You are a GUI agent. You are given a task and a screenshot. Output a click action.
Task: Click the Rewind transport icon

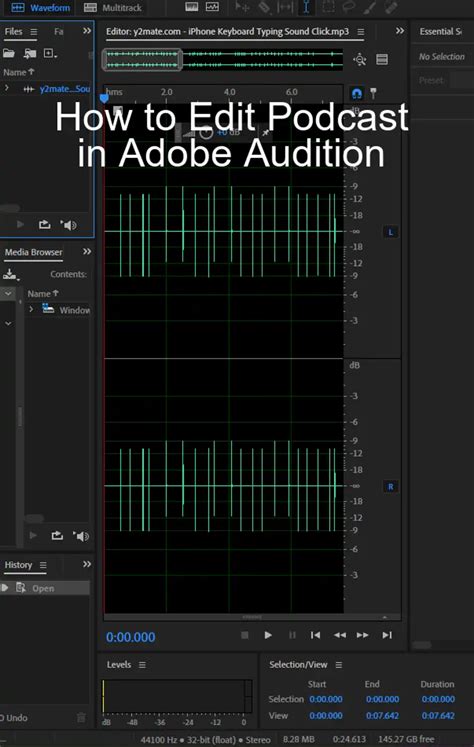pyautogui.click(x=340, y=635)
